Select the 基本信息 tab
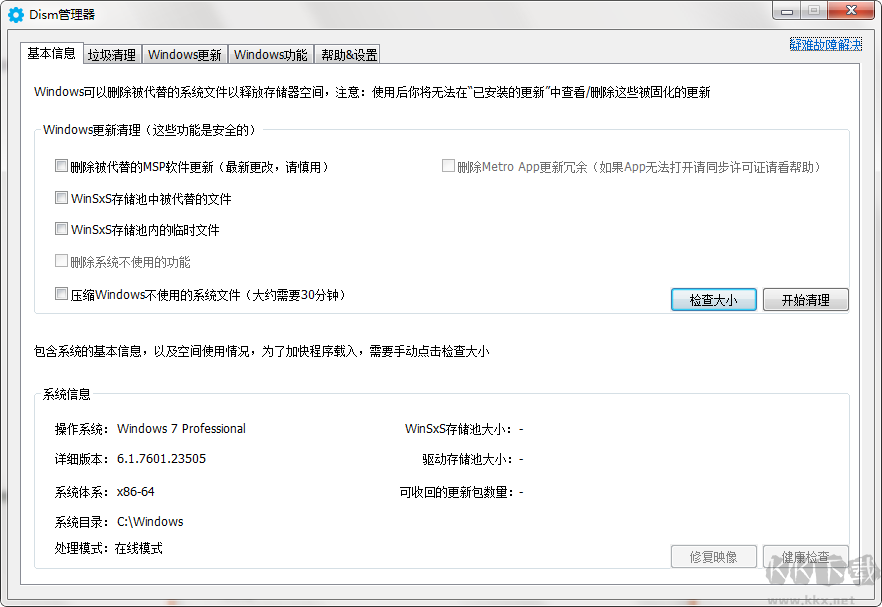Viewport: 882px width, 607px height. [x=50, y=55]
